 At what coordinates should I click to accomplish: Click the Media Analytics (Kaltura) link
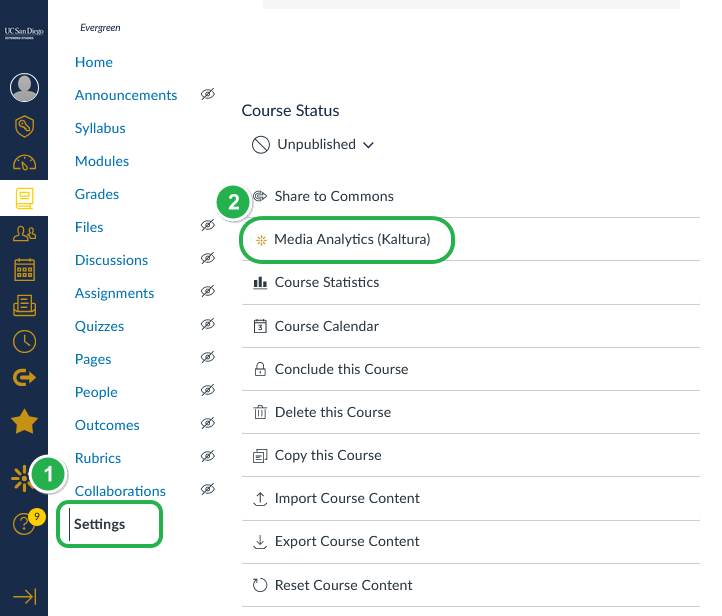(x=351, y=240)
